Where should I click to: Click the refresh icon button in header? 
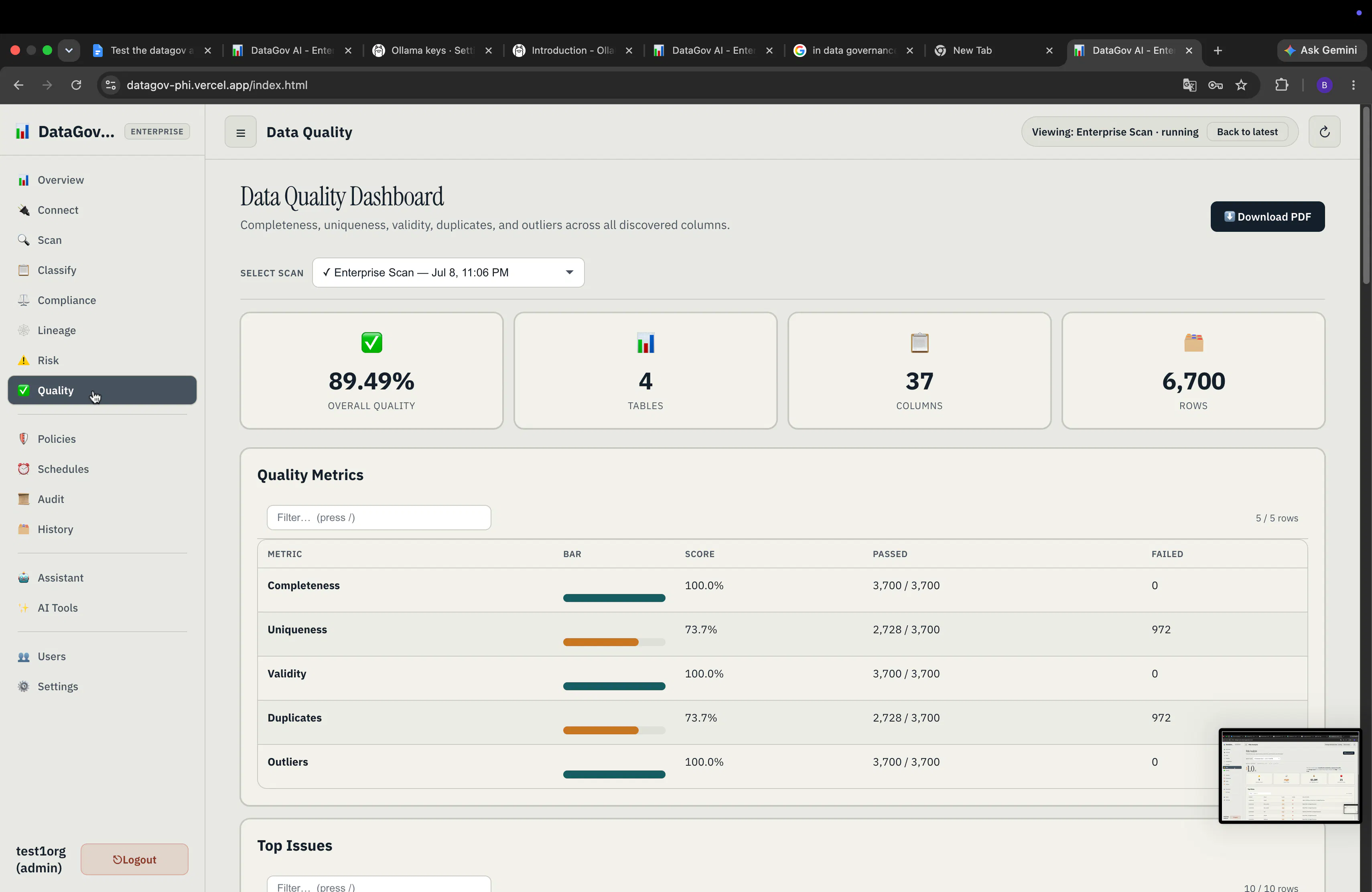pos(1324,132)
